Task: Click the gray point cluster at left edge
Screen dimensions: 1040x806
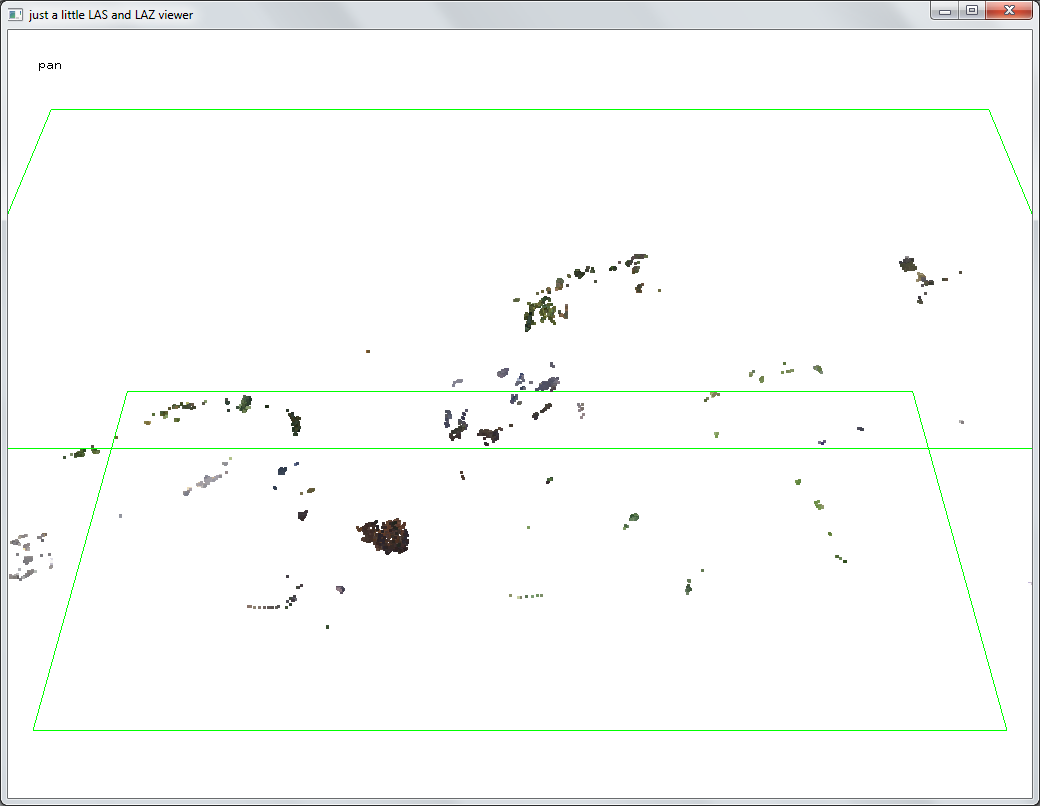Action: [28, 557]
